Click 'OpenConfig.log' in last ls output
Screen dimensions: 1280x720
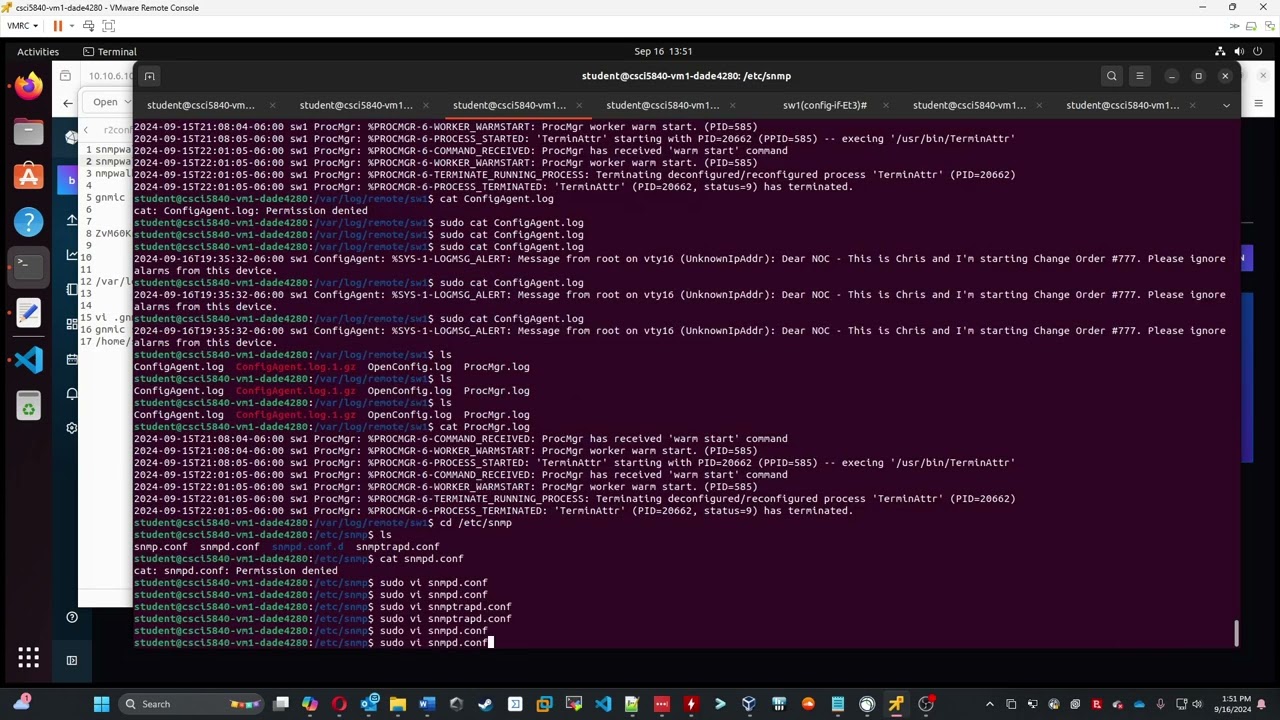tap(409, 415)
